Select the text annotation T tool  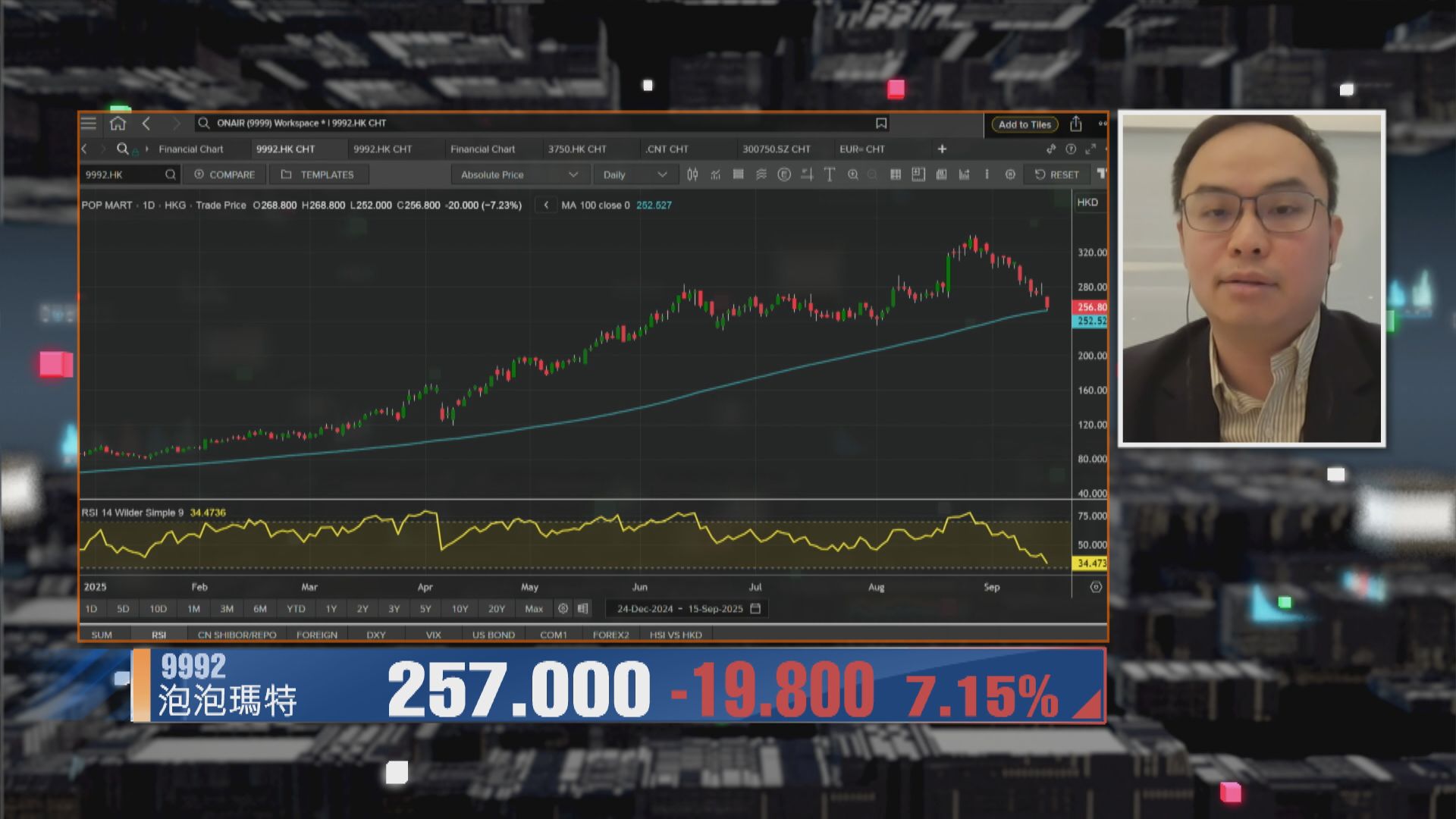[830, 174]
